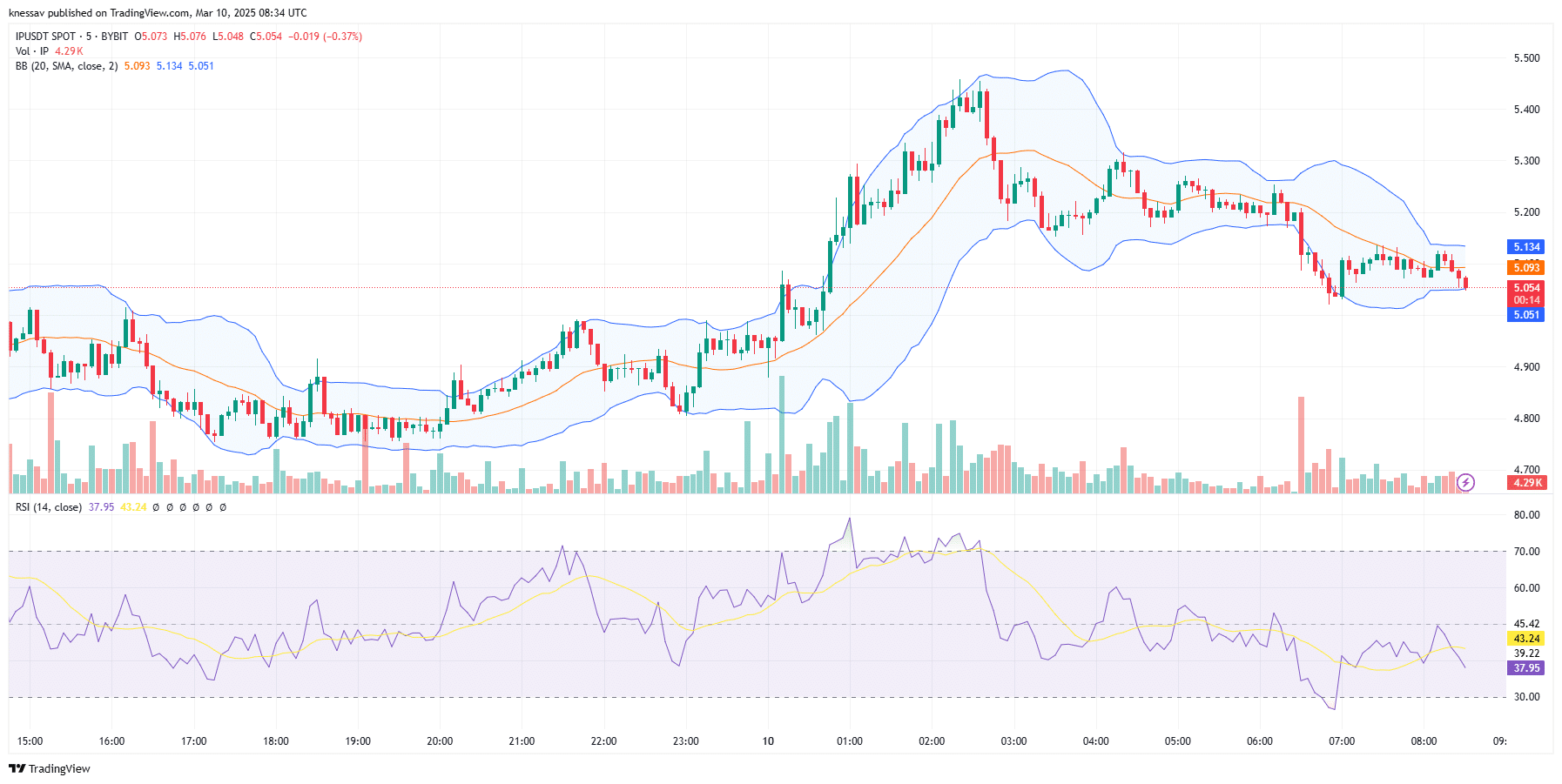This screenshot has width=1562, height=784.
Task: Click the yellow 43.24 RSI axis tag
Action: tap(1526, 639)
